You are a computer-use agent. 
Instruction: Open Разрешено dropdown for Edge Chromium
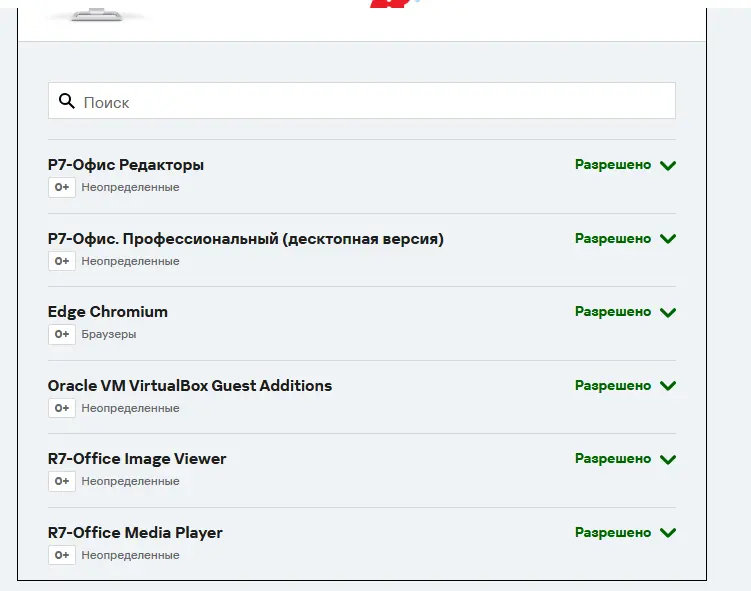tap(613, 312)
